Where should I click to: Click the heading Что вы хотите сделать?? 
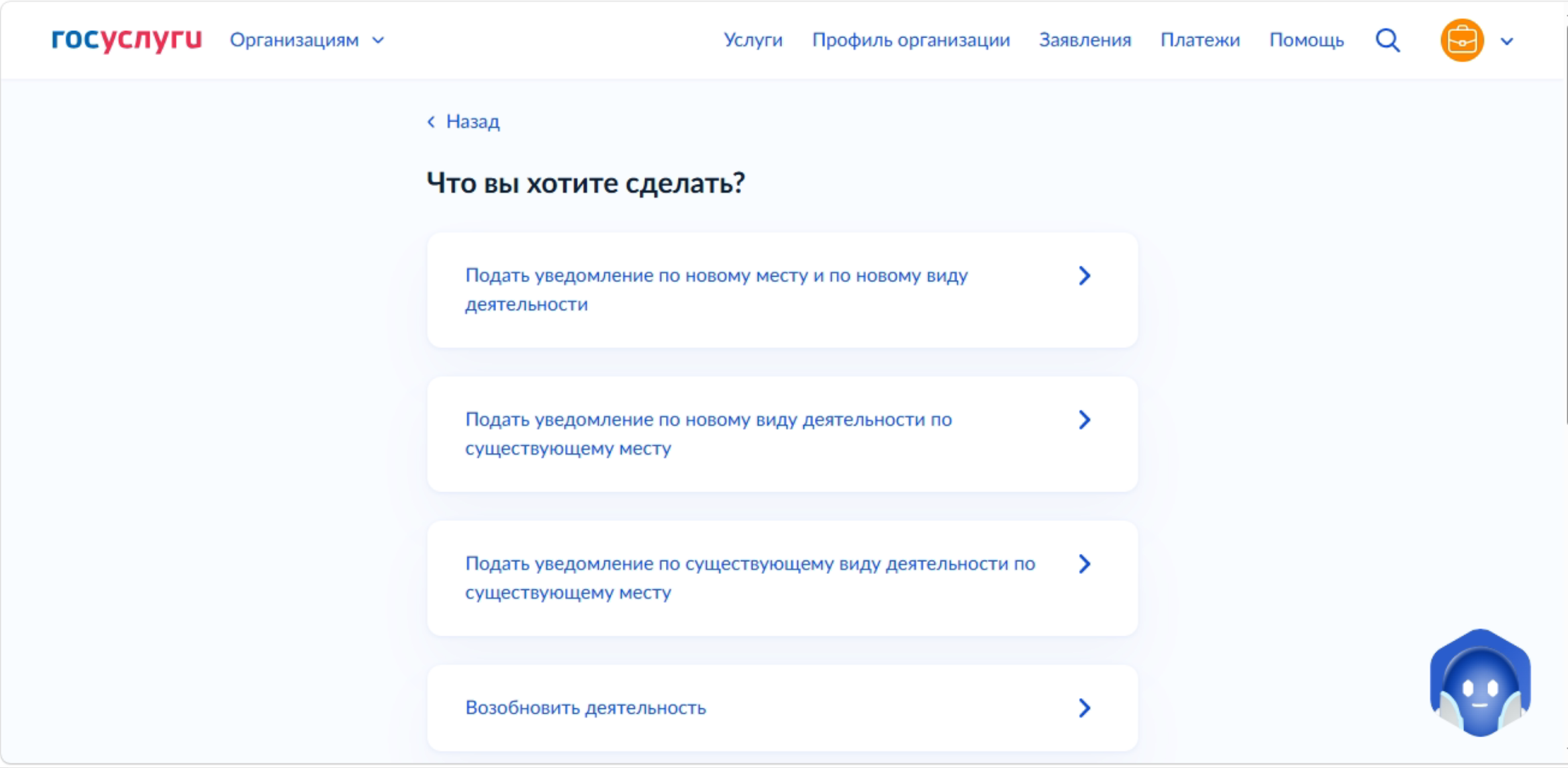click(x=586, y=183)
